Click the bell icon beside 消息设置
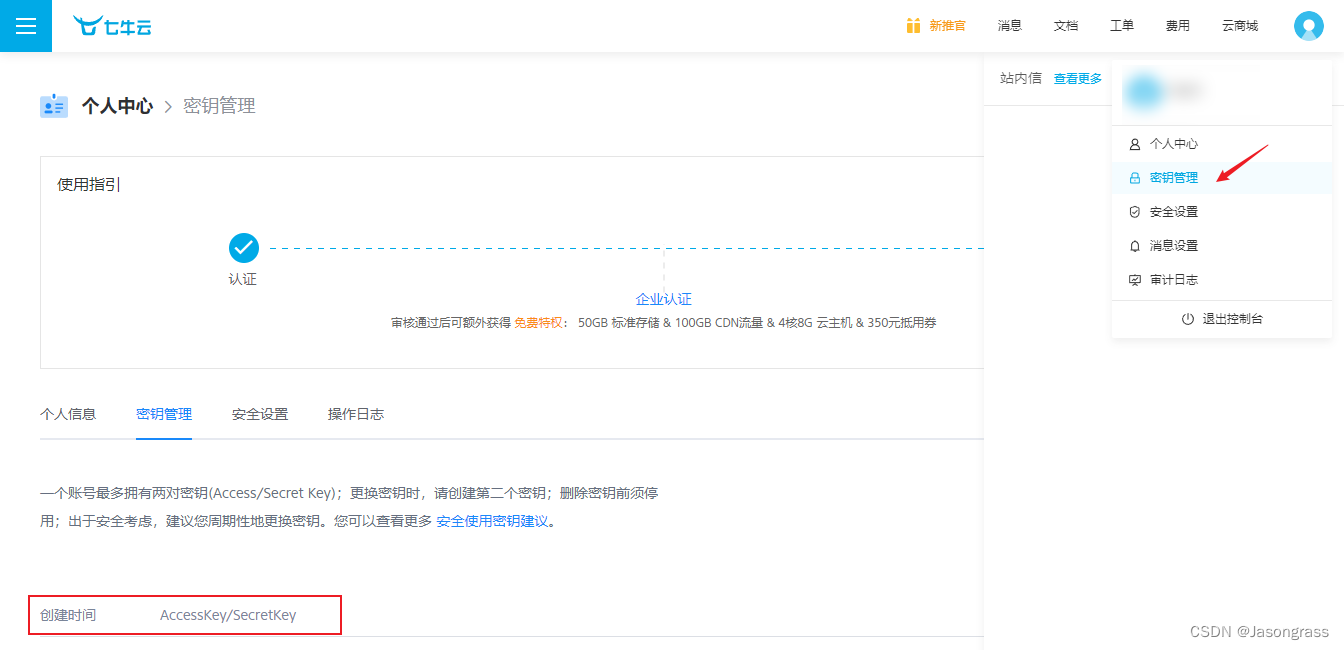The height and width of the screenshot is (650, 1344). [x=1135, y=245]
